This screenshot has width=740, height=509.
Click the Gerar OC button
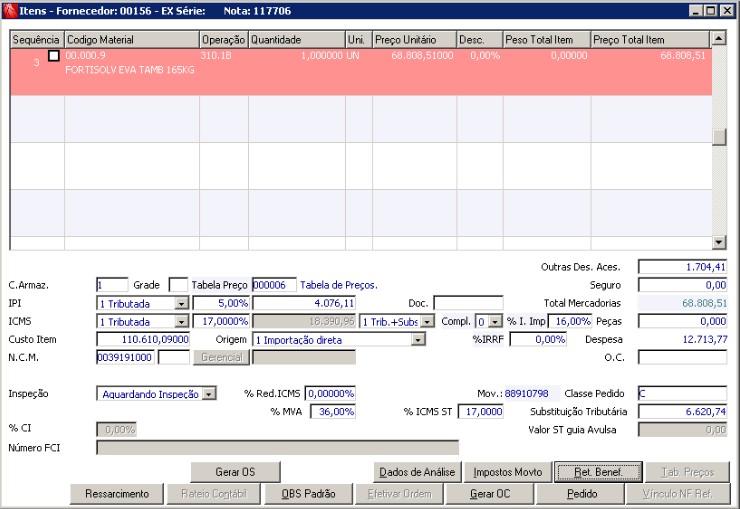point(490,493)
